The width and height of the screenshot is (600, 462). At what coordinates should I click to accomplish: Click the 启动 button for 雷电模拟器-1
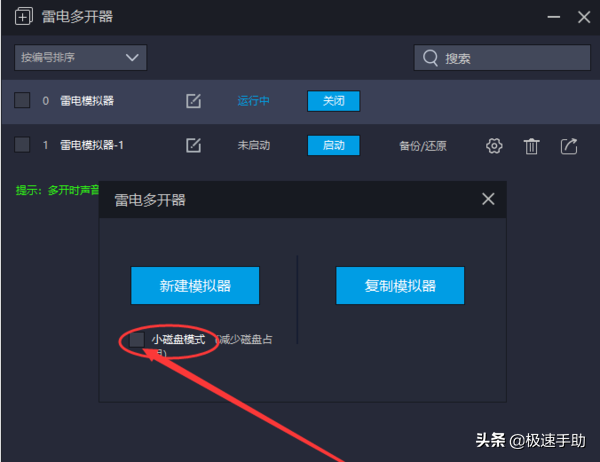(x=334, y=145)
